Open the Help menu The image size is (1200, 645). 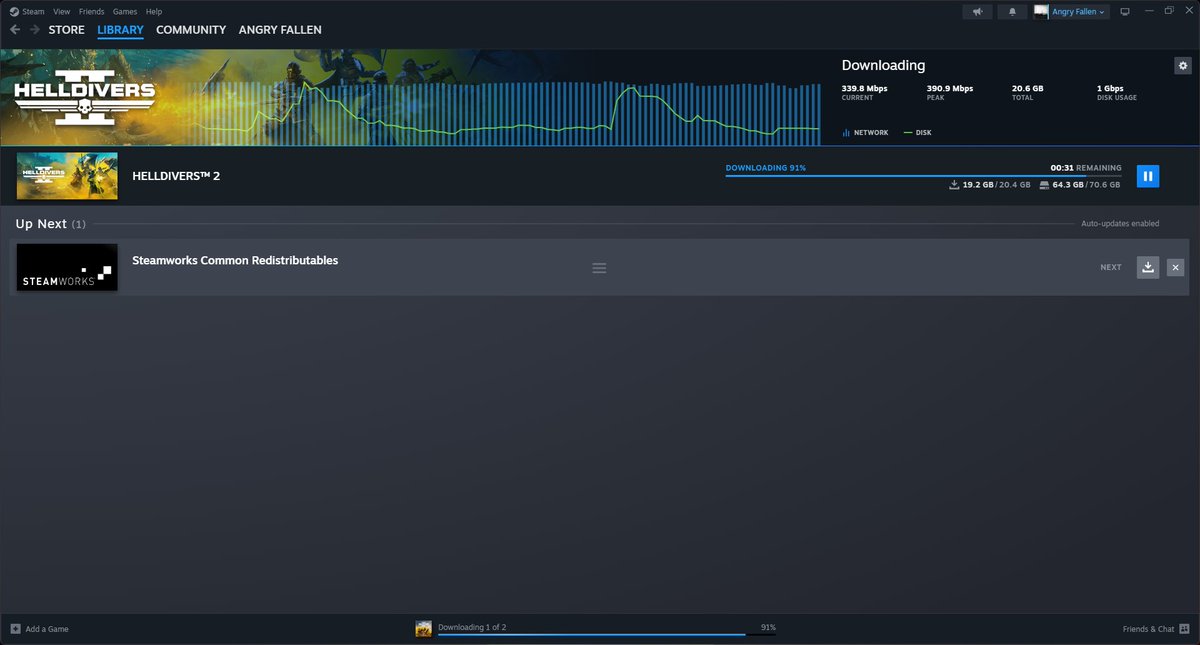[154, 11]
